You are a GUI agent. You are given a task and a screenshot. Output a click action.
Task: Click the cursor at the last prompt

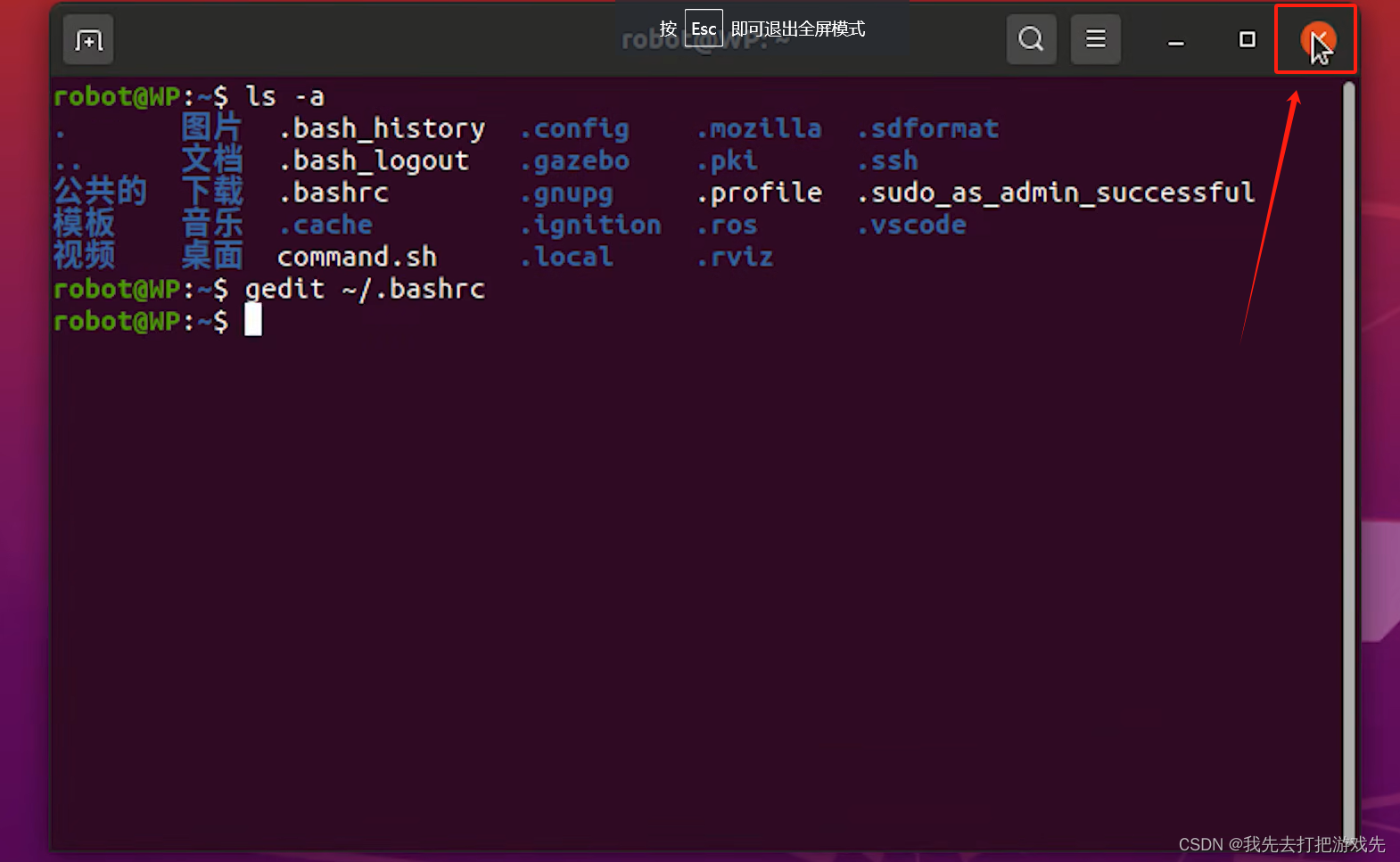pos(253,320)
